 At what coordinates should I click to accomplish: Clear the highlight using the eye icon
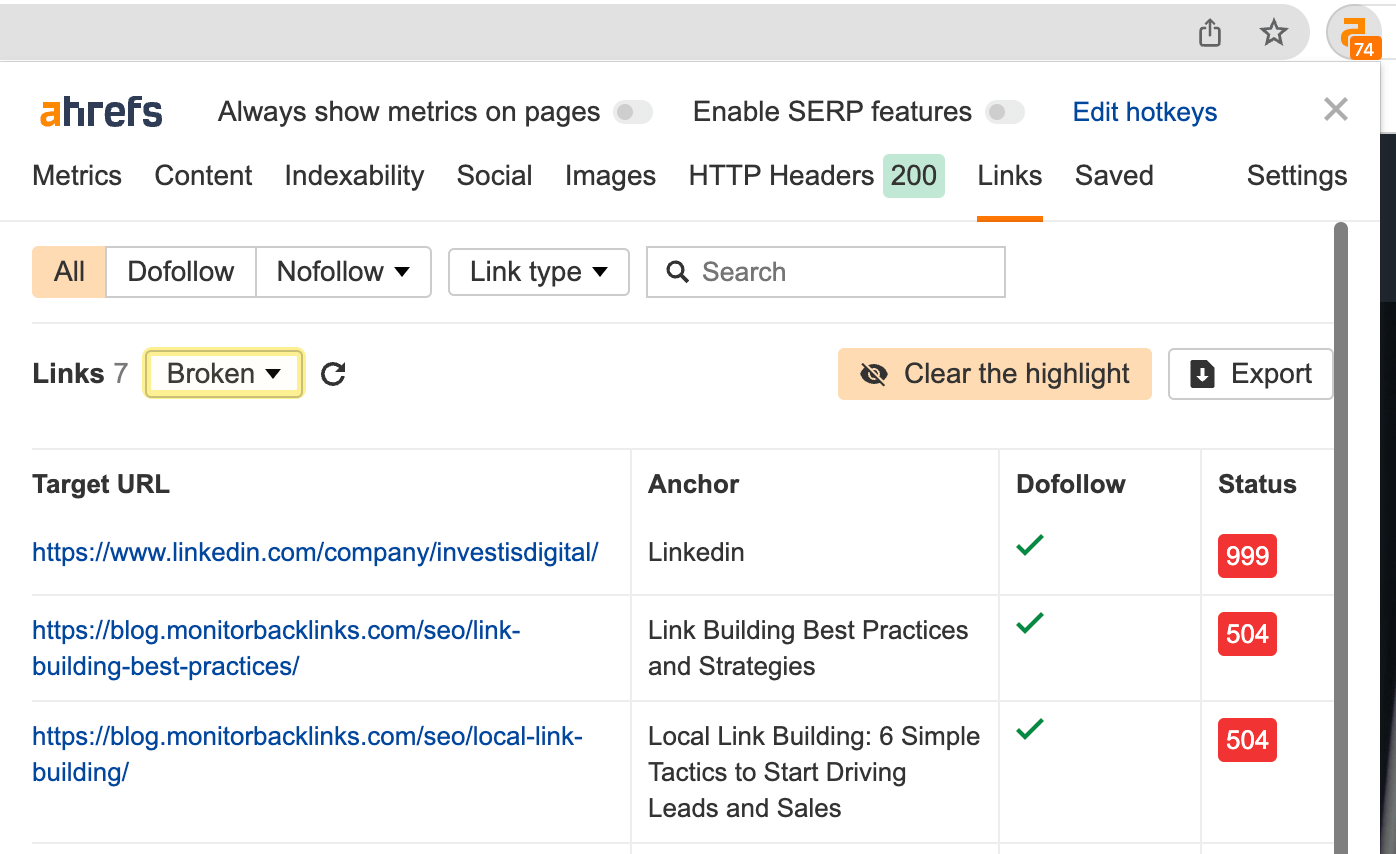pos(875,373)
